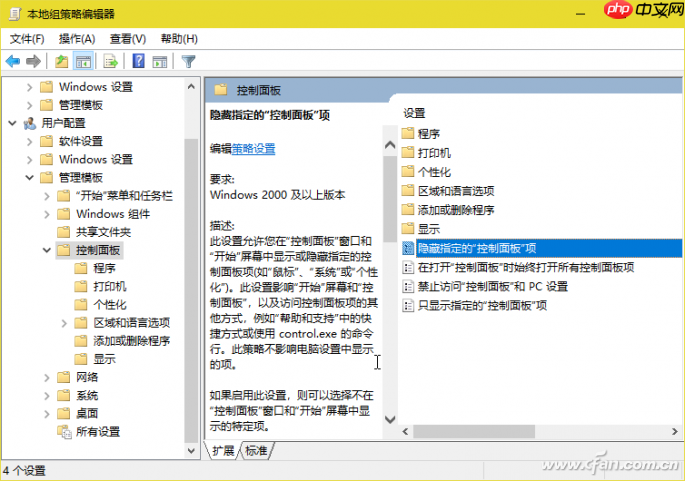Click folder icon beside 打印机 in settings list

click(x=408, y=152)
